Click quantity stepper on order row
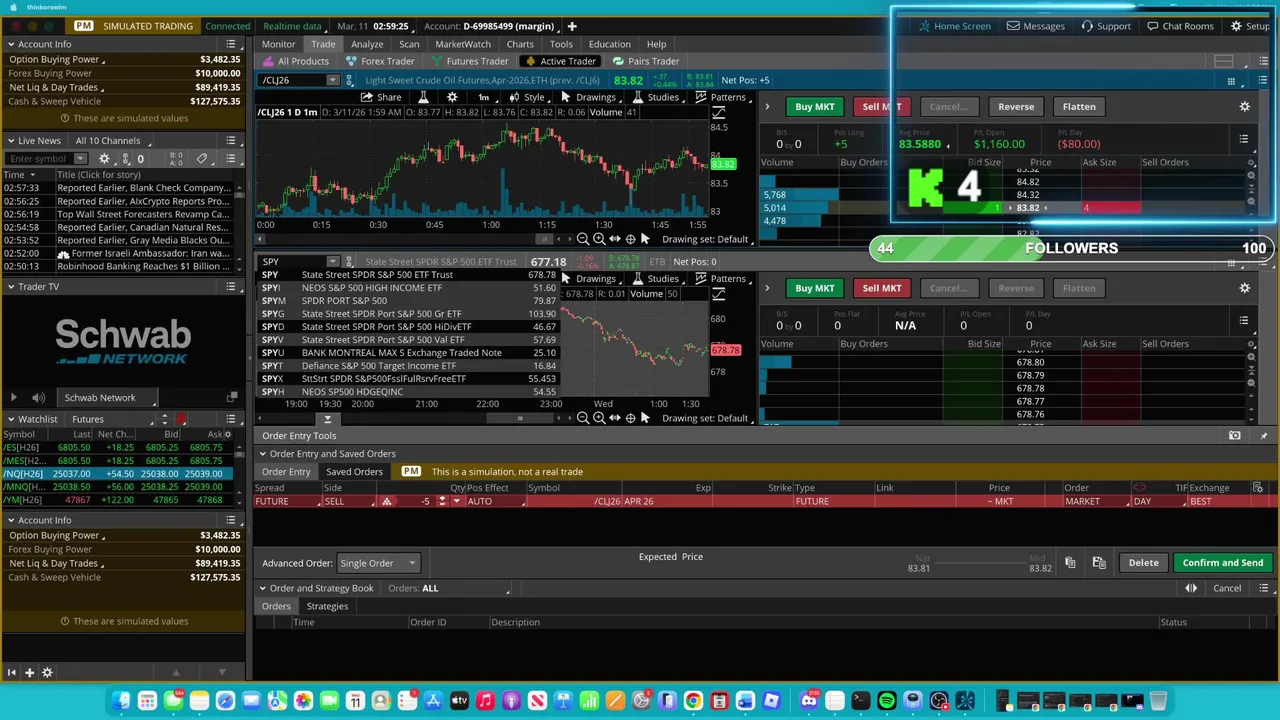Image resolution: width=1280 pixels, height=720 pixels. pos(441,501)
